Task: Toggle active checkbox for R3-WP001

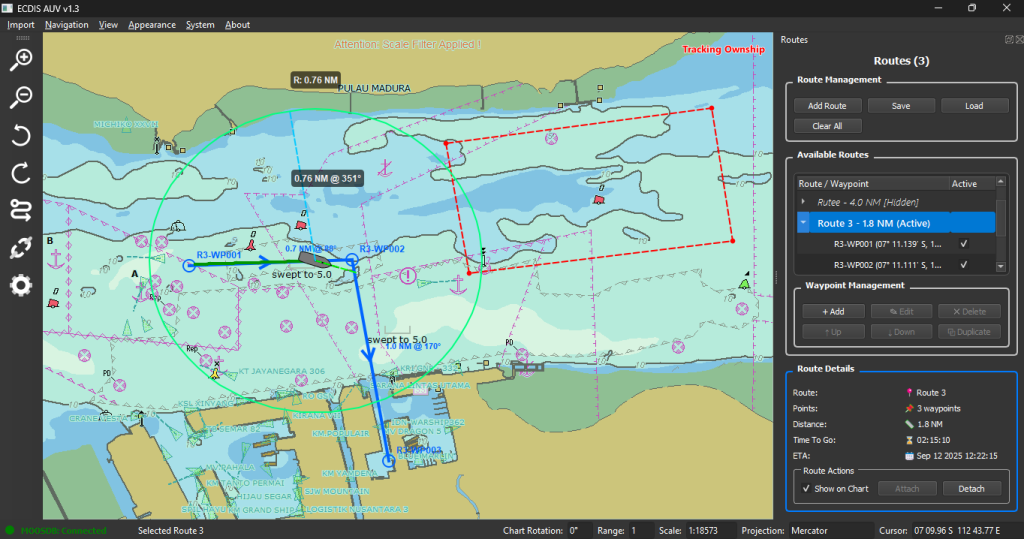Action: 963,244
